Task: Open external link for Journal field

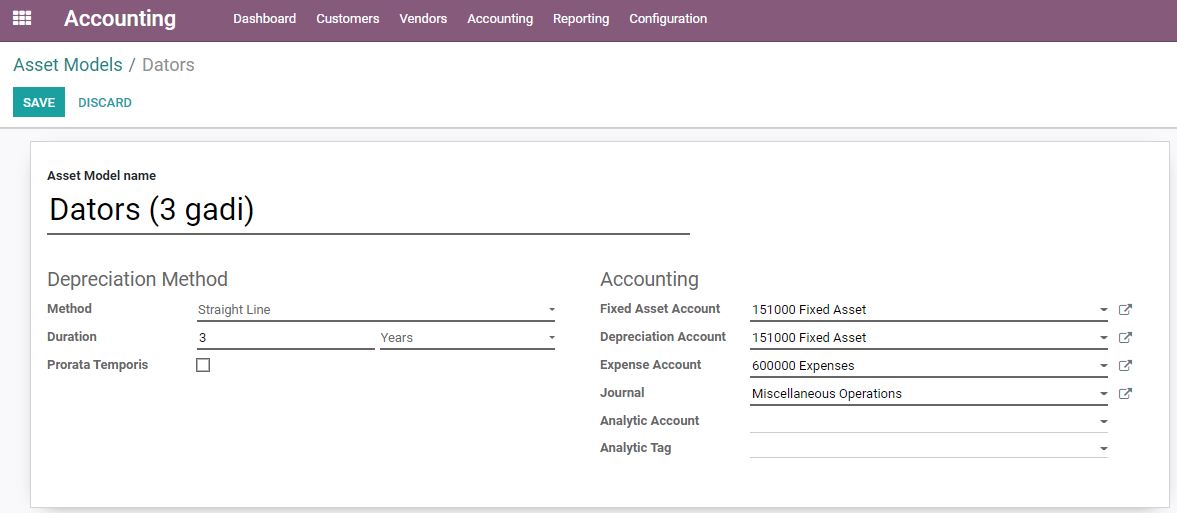Action: tap(1125, 394)
